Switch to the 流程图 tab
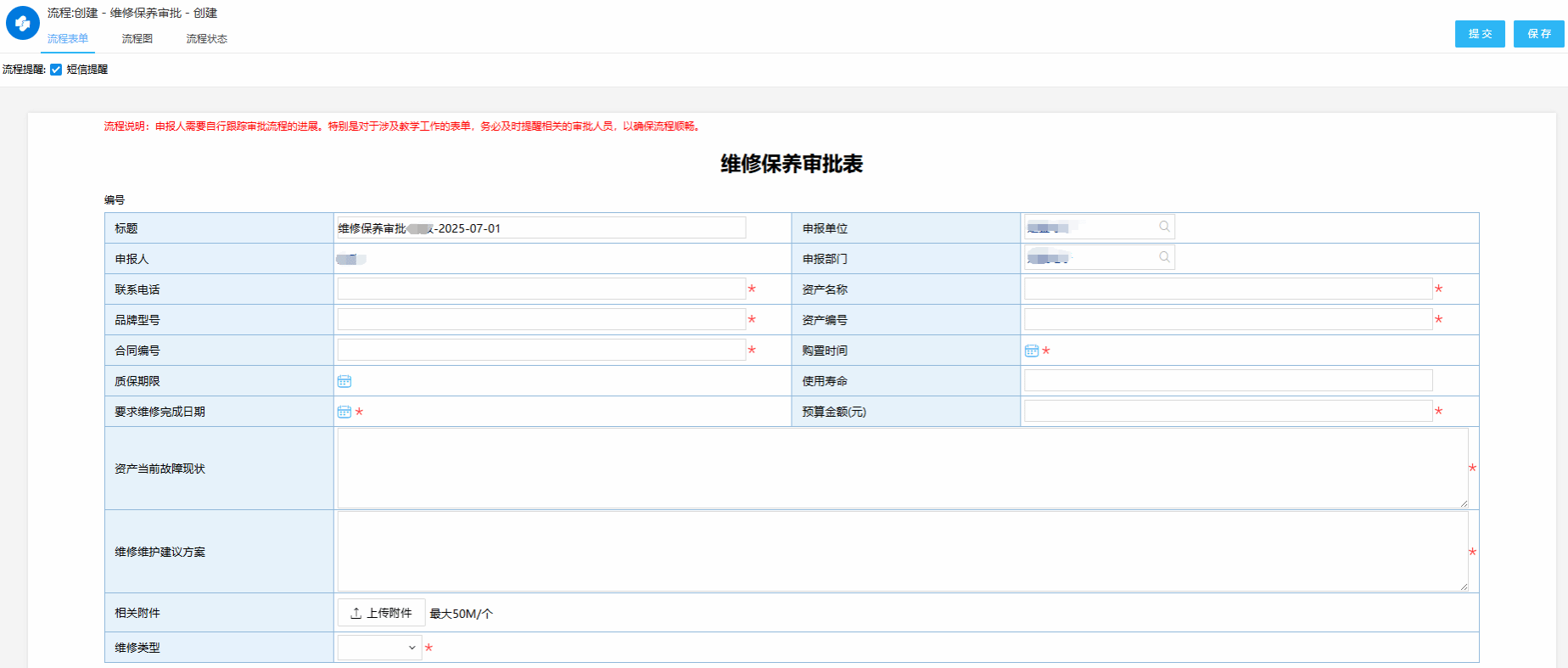The height and width of the screenshot is (668, 1568). pyautogui.click(x=137, y=39)
